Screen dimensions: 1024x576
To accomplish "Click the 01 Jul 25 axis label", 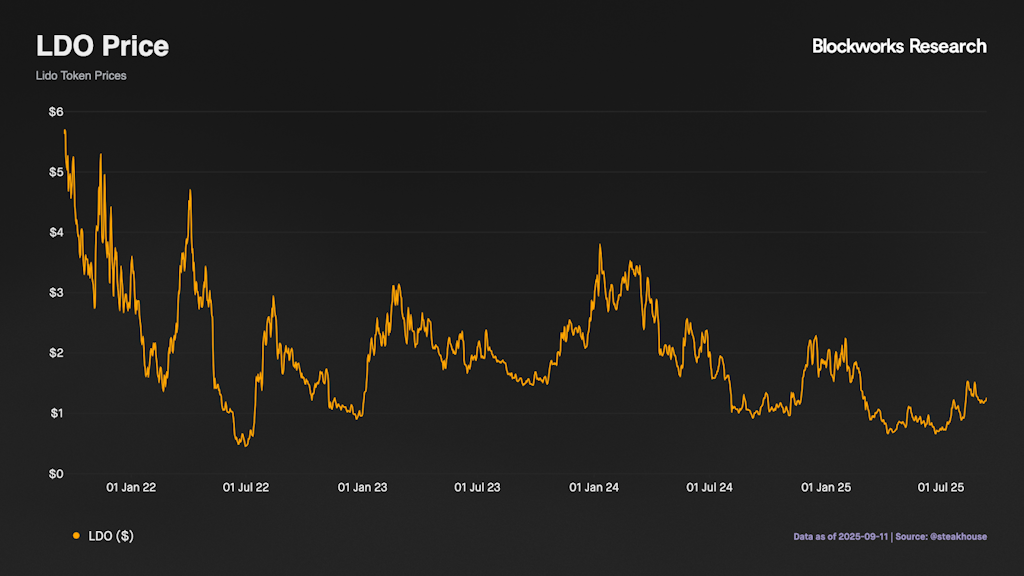I will point(941,487).
